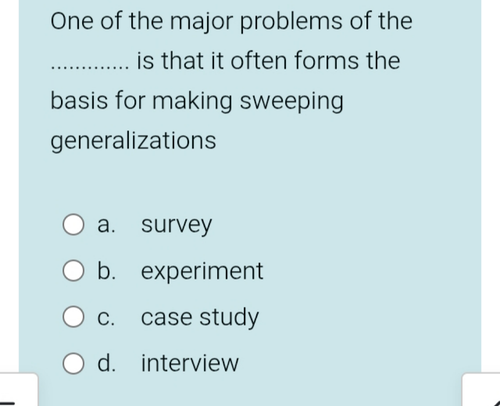Click the 'basis for making sweeping' line
Image resolution: width=500 pixels, height=406 pixels.
click(x=197, y=102)
